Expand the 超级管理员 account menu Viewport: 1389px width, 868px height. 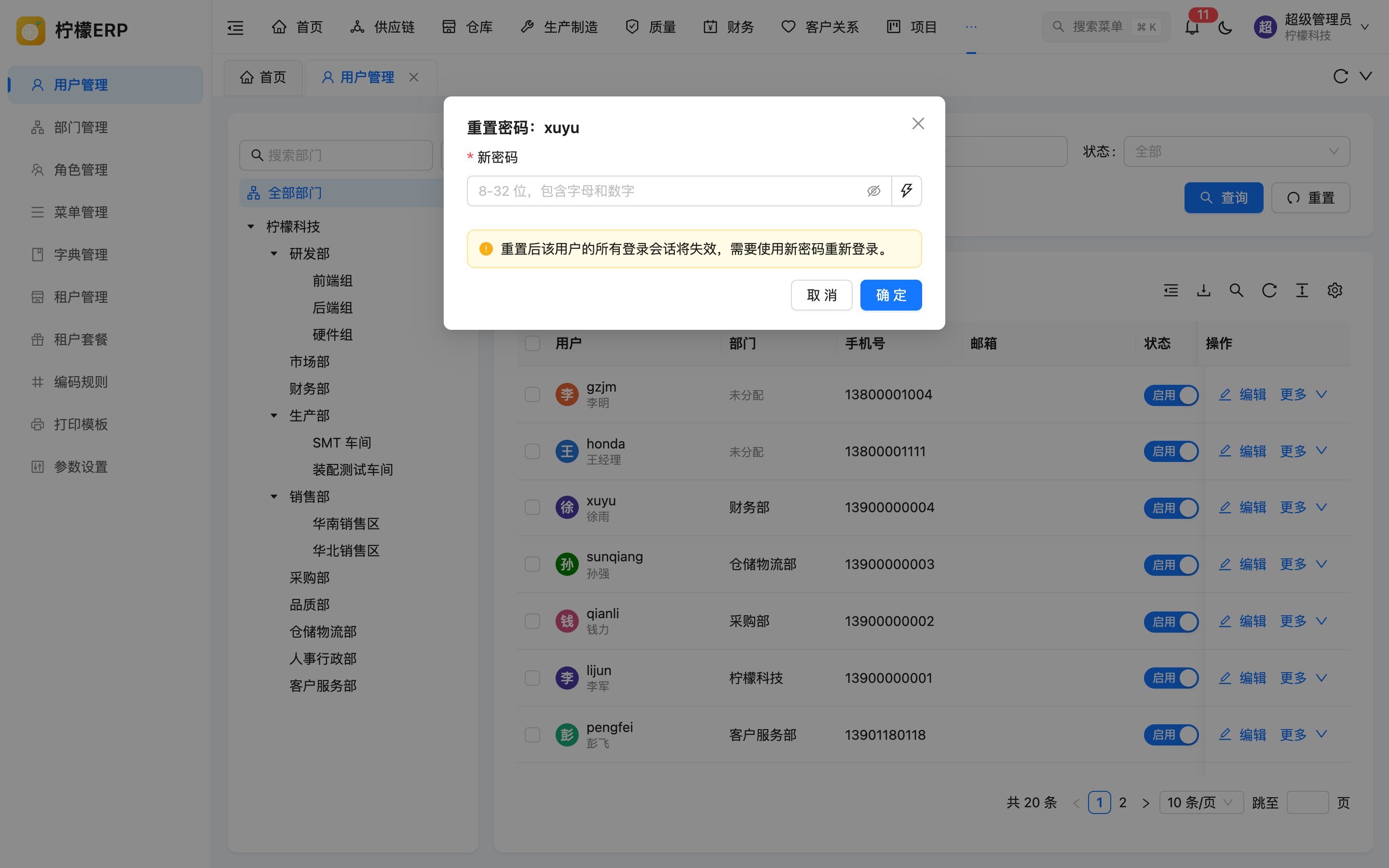pos(1311,27)
